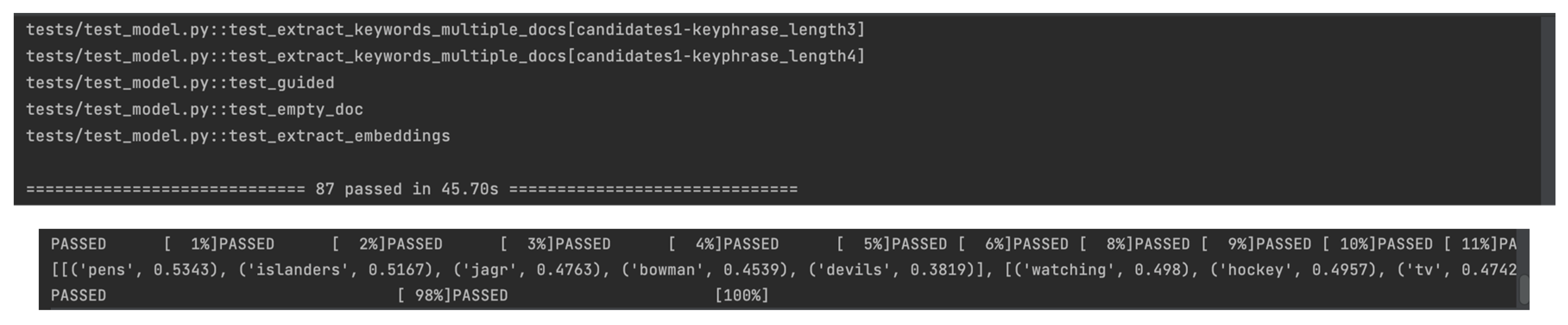Click the upper console's vertical scrollbar
The width and height of the screenshot is (1568, 325).
point(1547,110)
